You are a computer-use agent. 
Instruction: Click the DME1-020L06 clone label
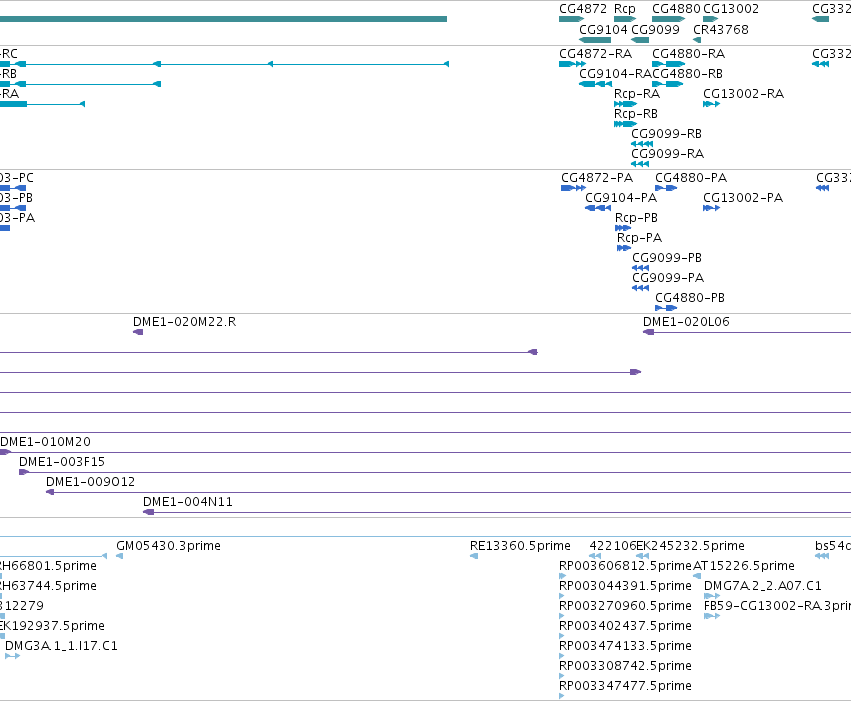click(686, 321)
